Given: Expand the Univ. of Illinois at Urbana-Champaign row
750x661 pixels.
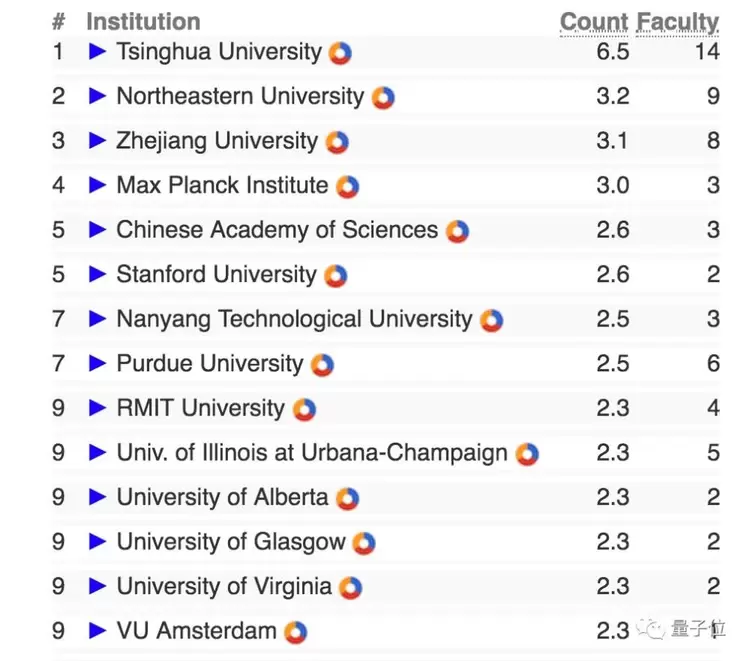Looking at the screenshot, I should (x=97, y=453).
